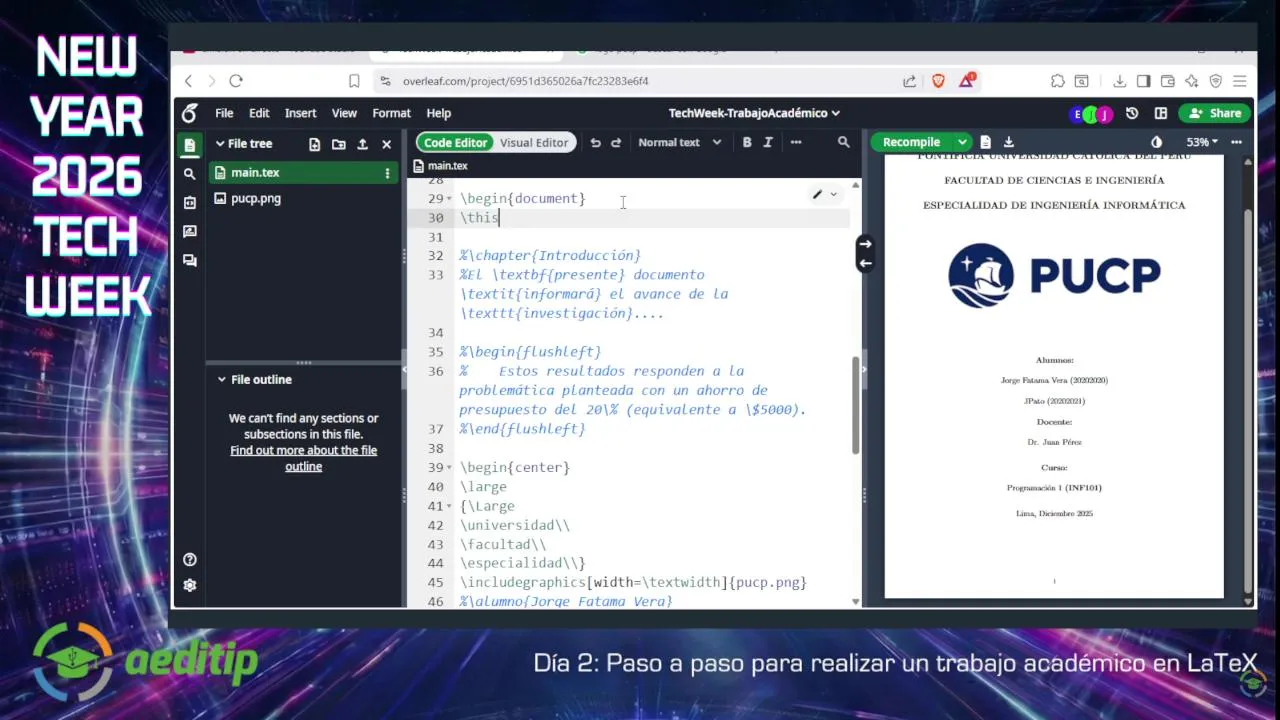Go back in browser history
Viewport: 1280px width, 720px height.
tap(188, 81)
